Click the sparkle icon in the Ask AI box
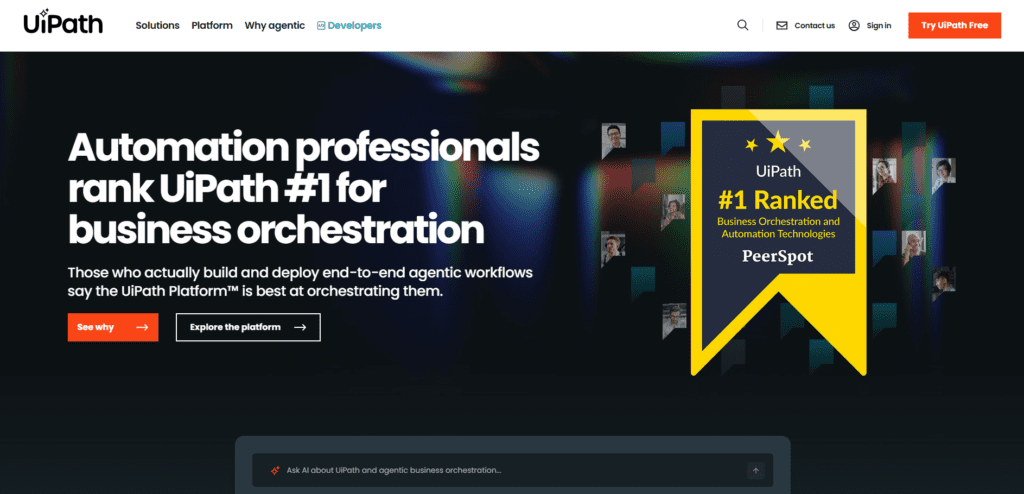Viewport: 1024px width, 494px height. coord(275,470)
